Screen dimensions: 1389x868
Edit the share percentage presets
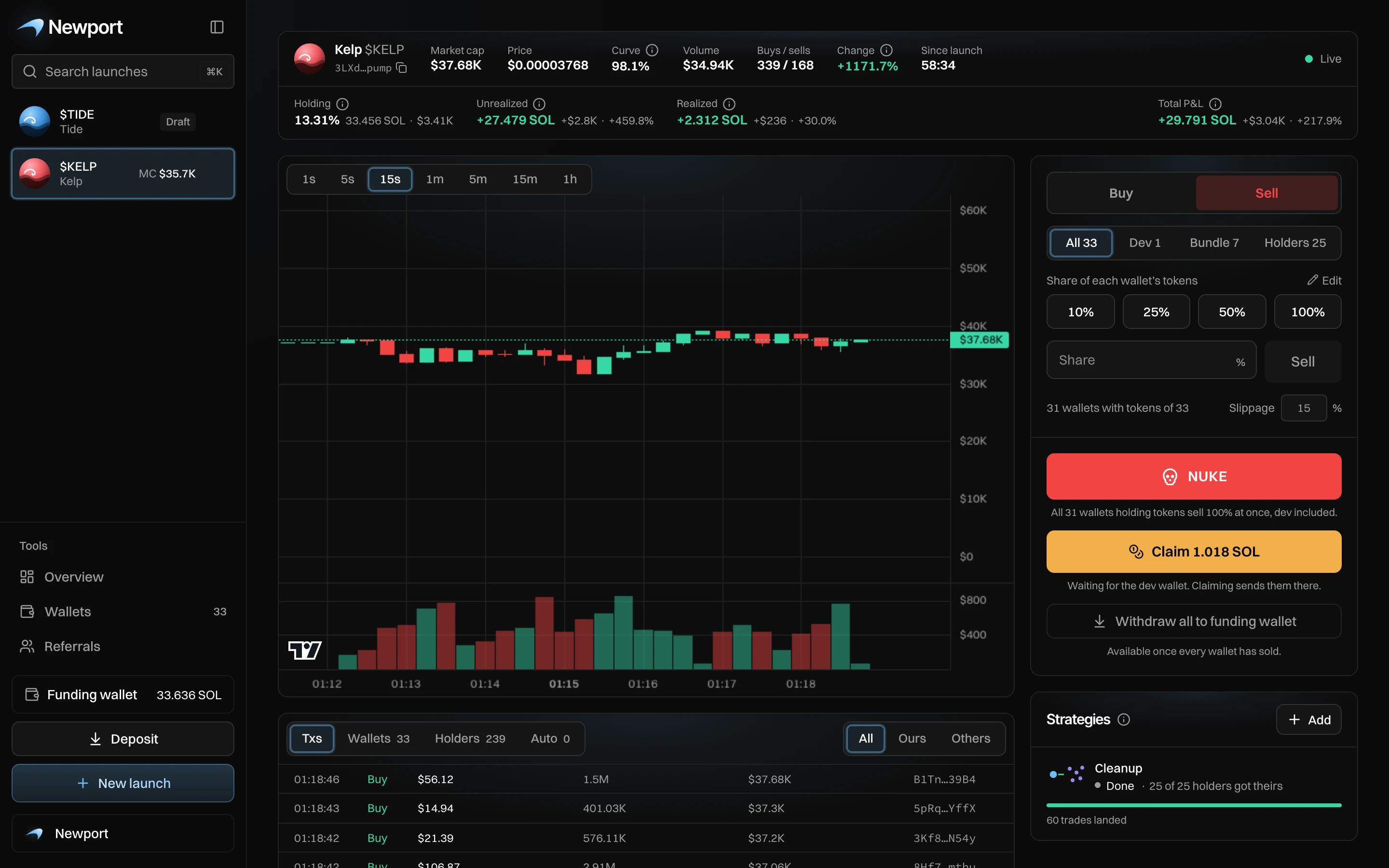pos(1323,280)
